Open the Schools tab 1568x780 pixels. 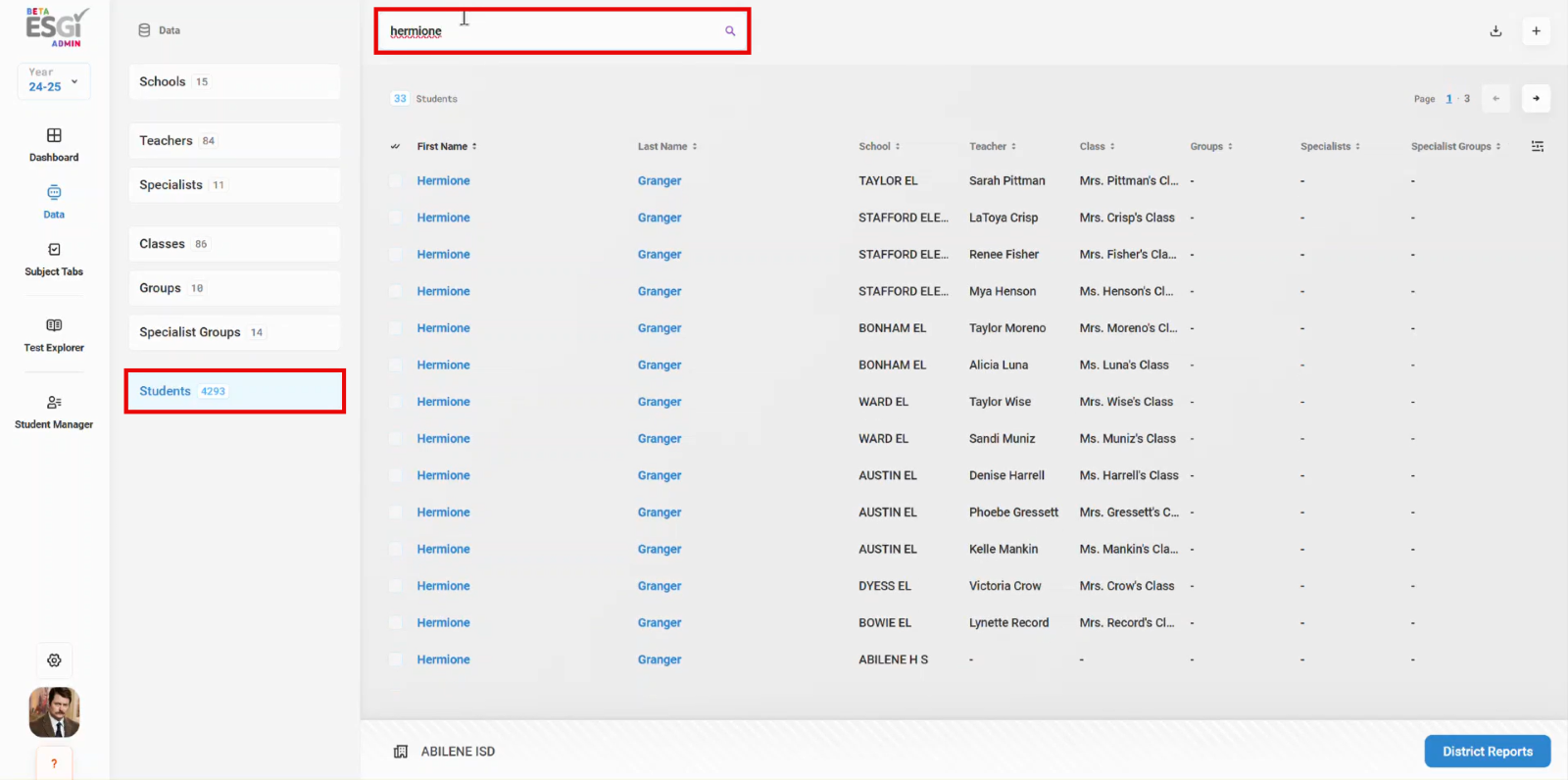pos(234,81)
